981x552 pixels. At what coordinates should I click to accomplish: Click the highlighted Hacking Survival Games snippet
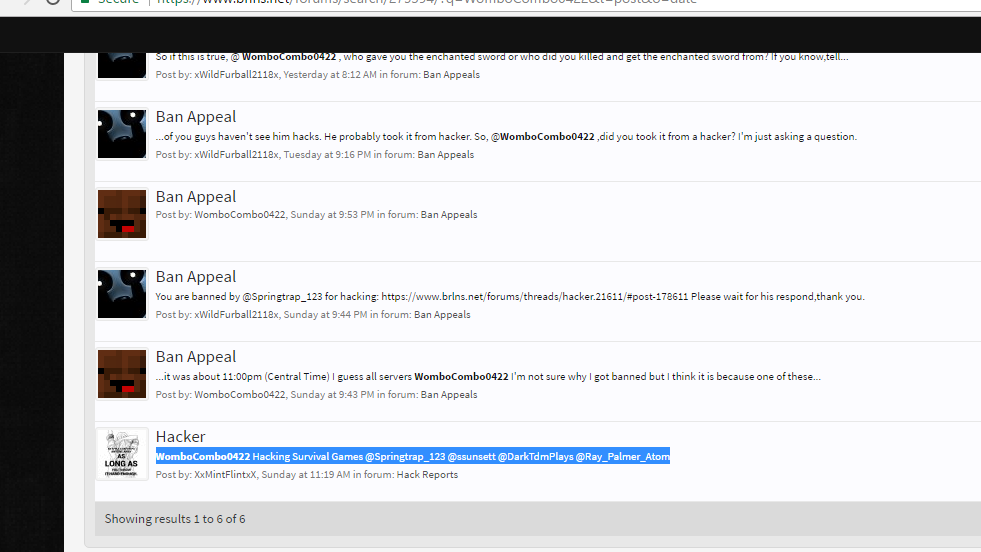coord(413,456)
